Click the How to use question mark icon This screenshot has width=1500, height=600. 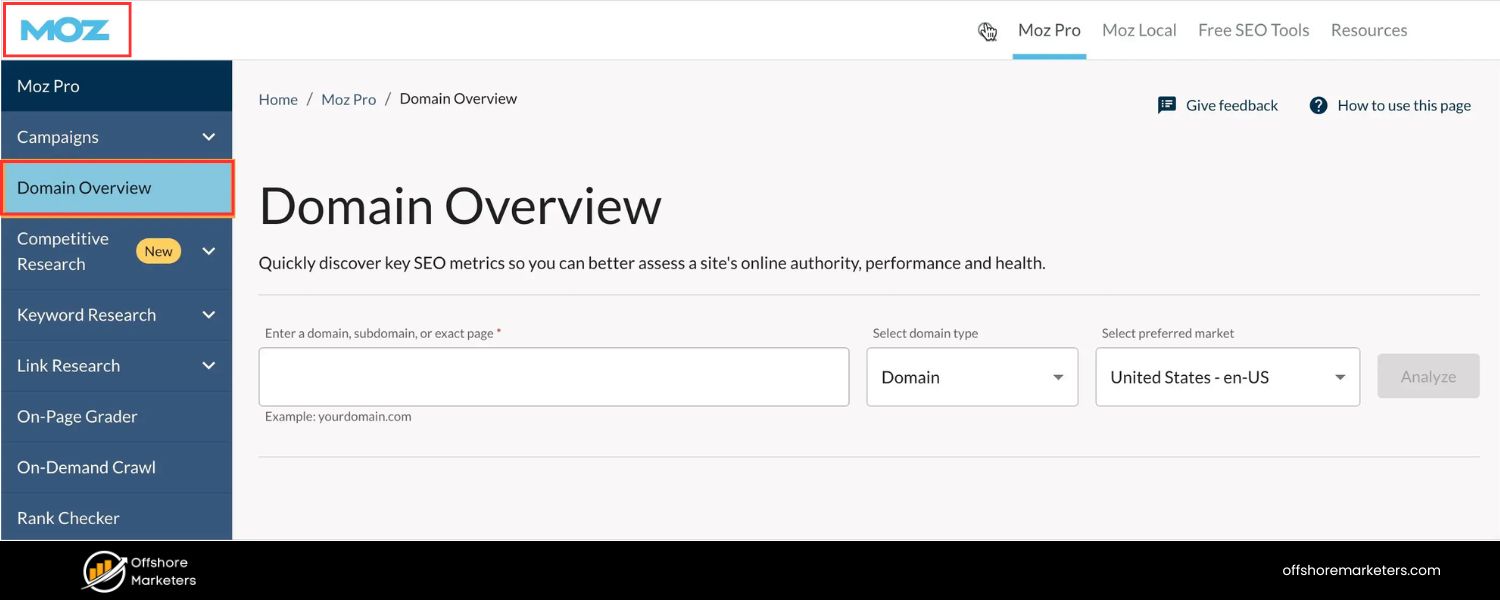coord(1318,105)
